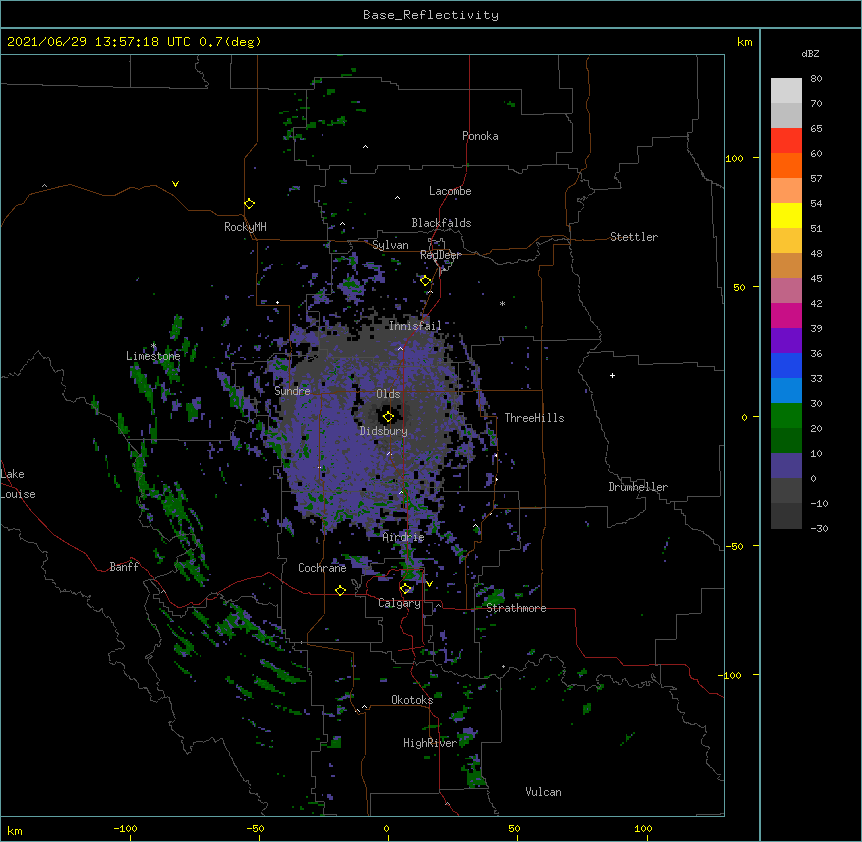
Task: Click the Sylvan label
Action: tap(390, 245)
